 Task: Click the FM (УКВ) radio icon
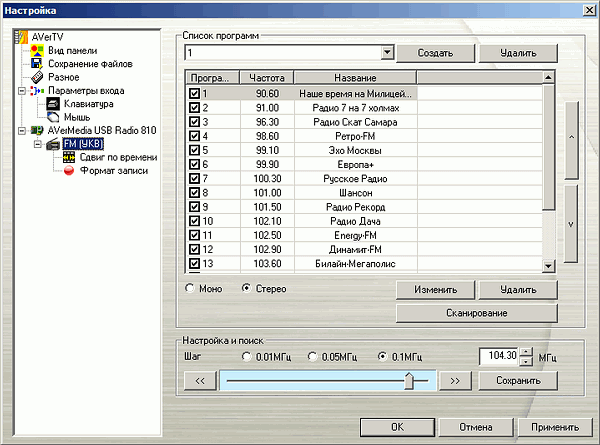53,144
